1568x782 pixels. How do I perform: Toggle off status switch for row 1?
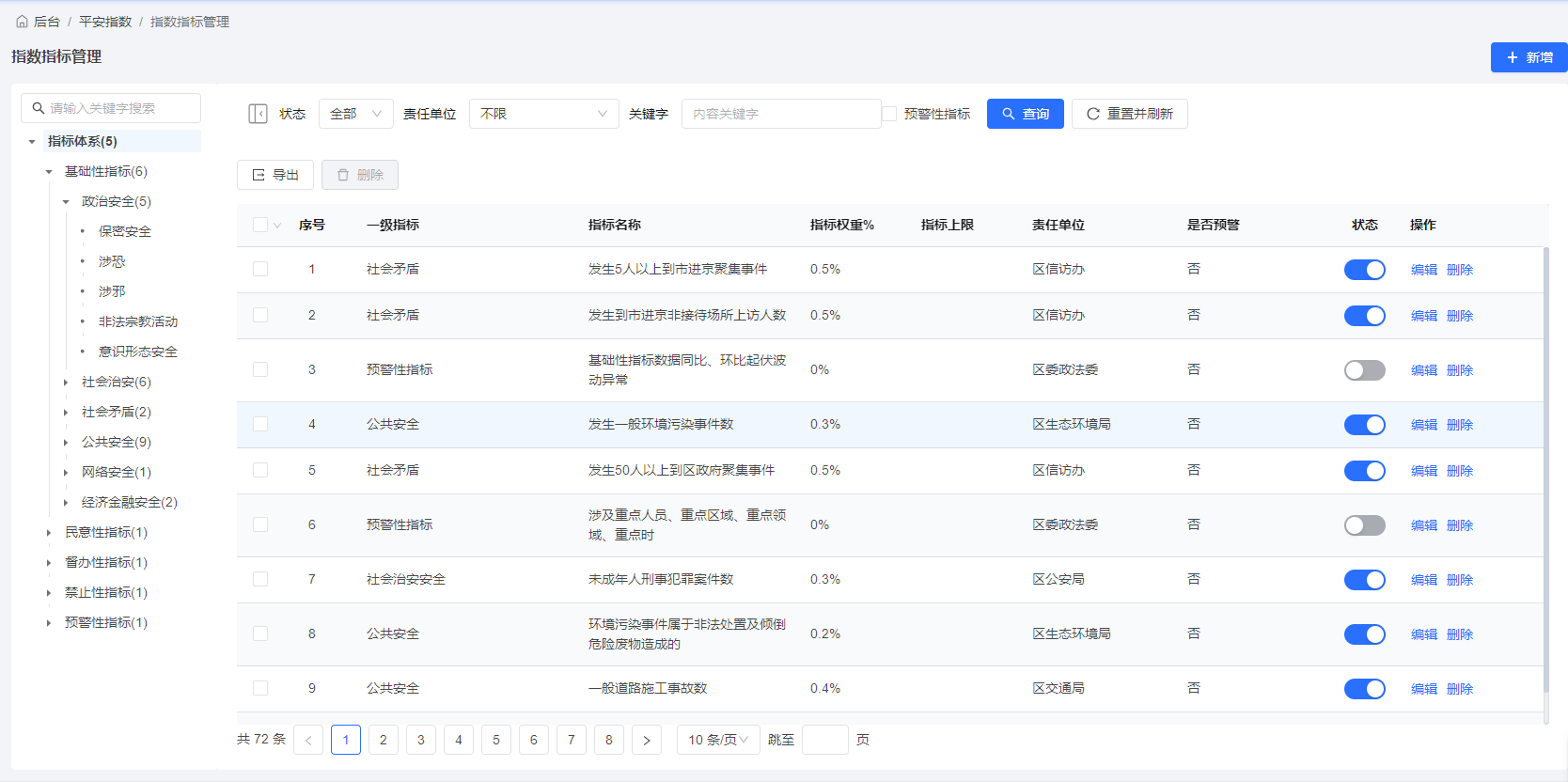pyautogui.click(x=1364, y=270)
